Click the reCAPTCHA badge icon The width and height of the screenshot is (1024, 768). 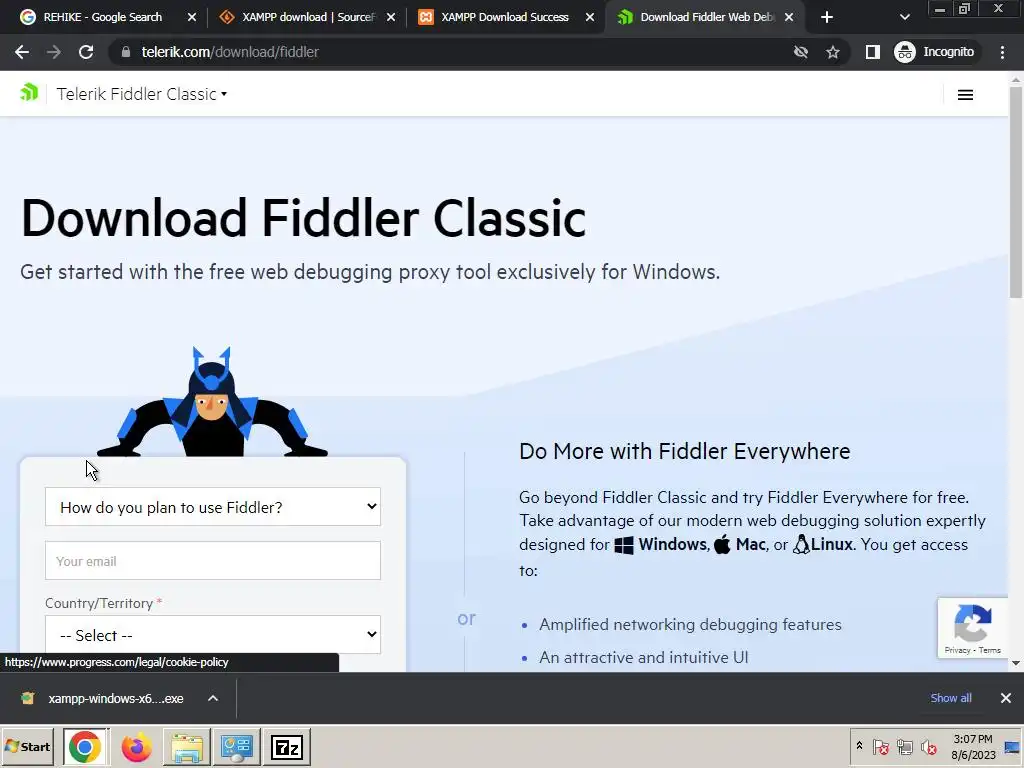[x=973, y=623]
